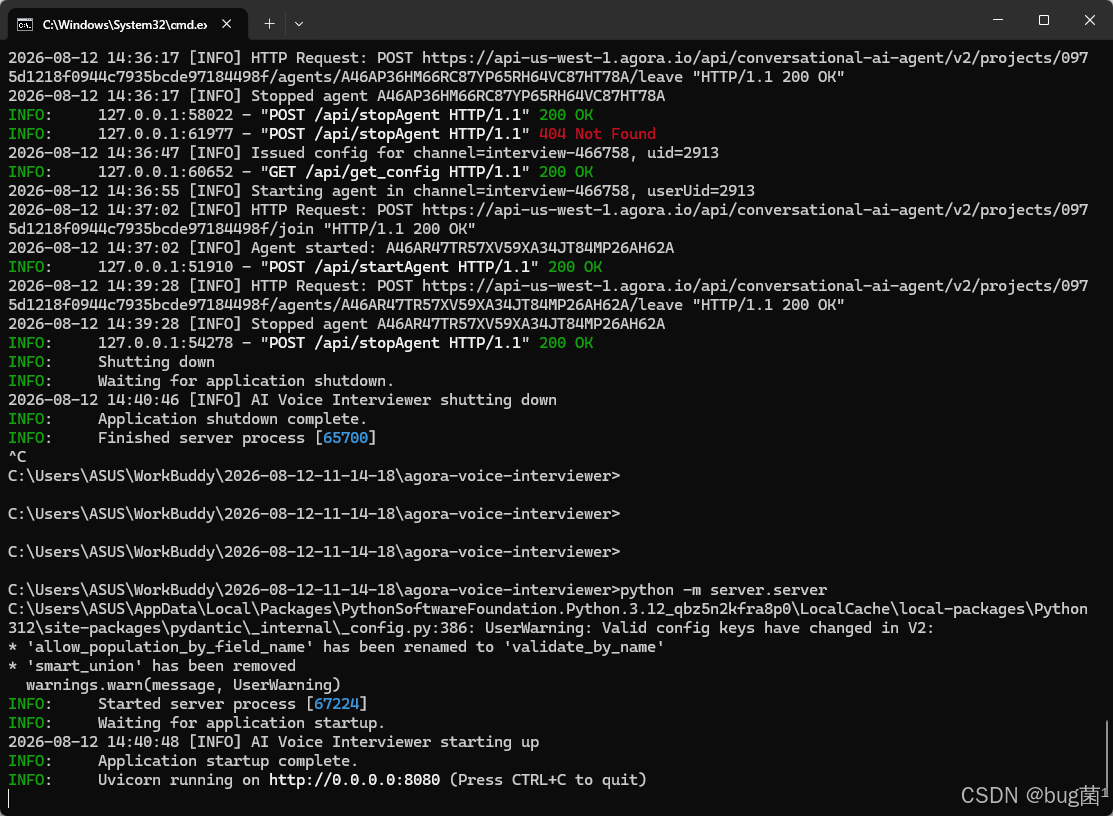Click the 'python -m server.server' command
This screenshot has width=1113, height=816.
723,590
